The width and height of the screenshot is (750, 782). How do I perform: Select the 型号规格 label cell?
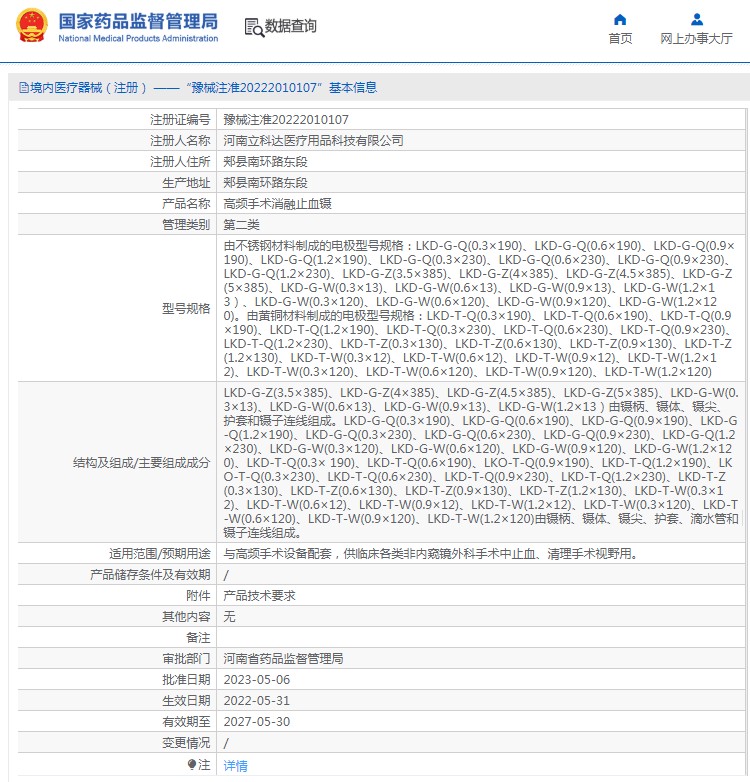click(x=117, y=308)
